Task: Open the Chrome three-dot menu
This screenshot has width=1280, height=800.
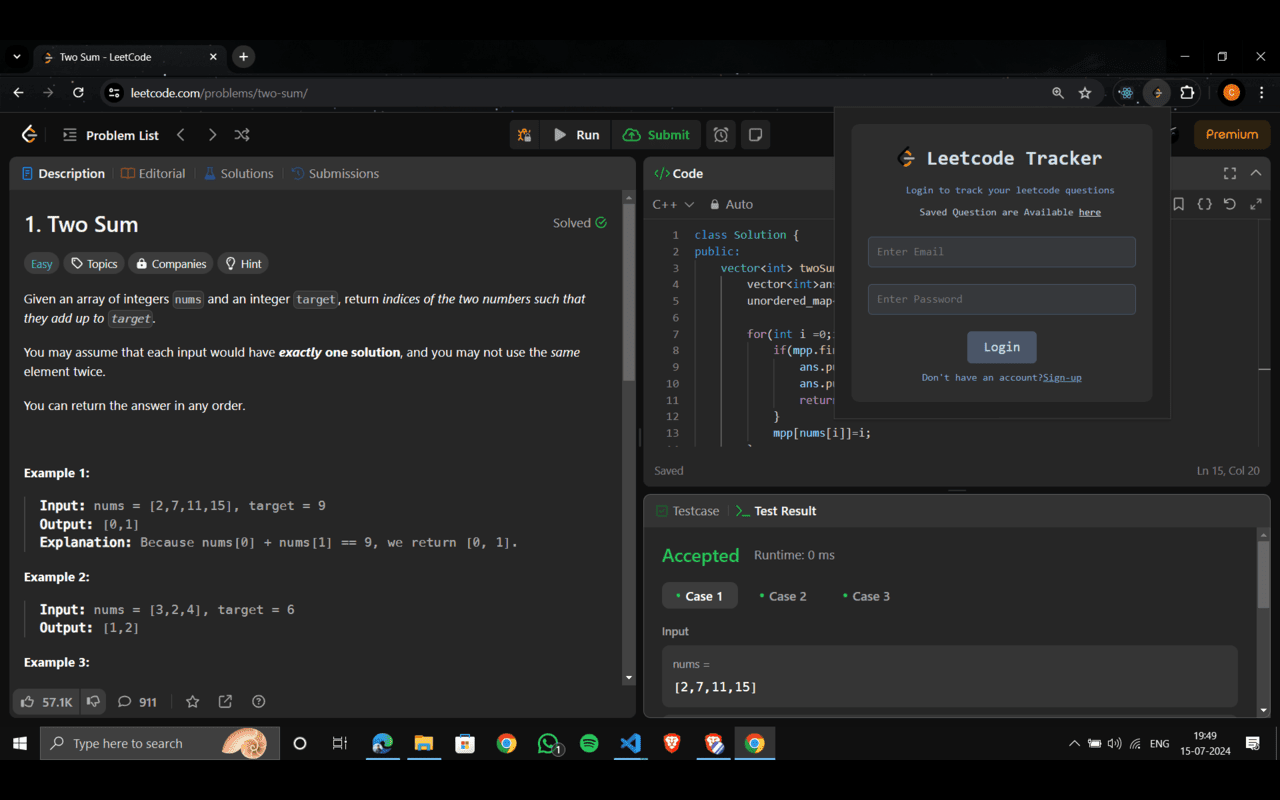Action: pyautogui.click(x=1261, y=93)
